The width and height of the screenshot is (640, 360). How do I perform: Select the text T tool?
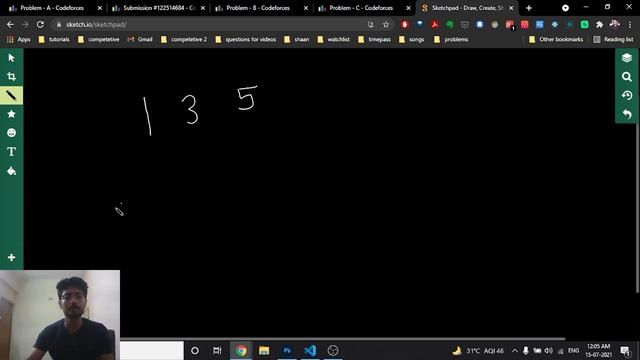11,151
